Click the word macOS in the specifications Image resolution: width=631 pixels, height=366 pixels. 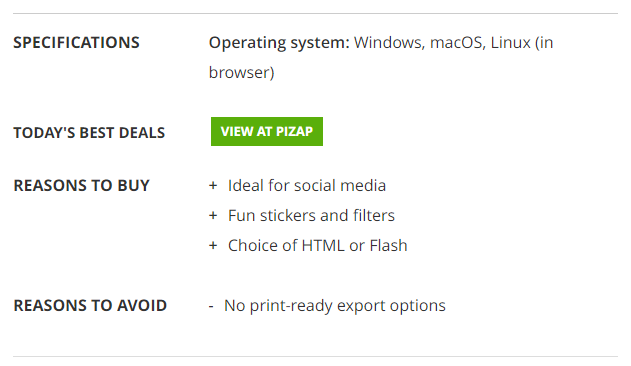pyautogui.click(x=458, y=43)
